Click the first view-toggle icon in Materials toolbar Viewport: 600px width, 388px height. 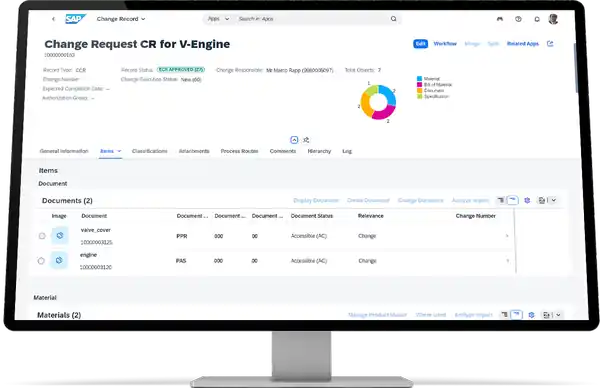pos(504,315)
